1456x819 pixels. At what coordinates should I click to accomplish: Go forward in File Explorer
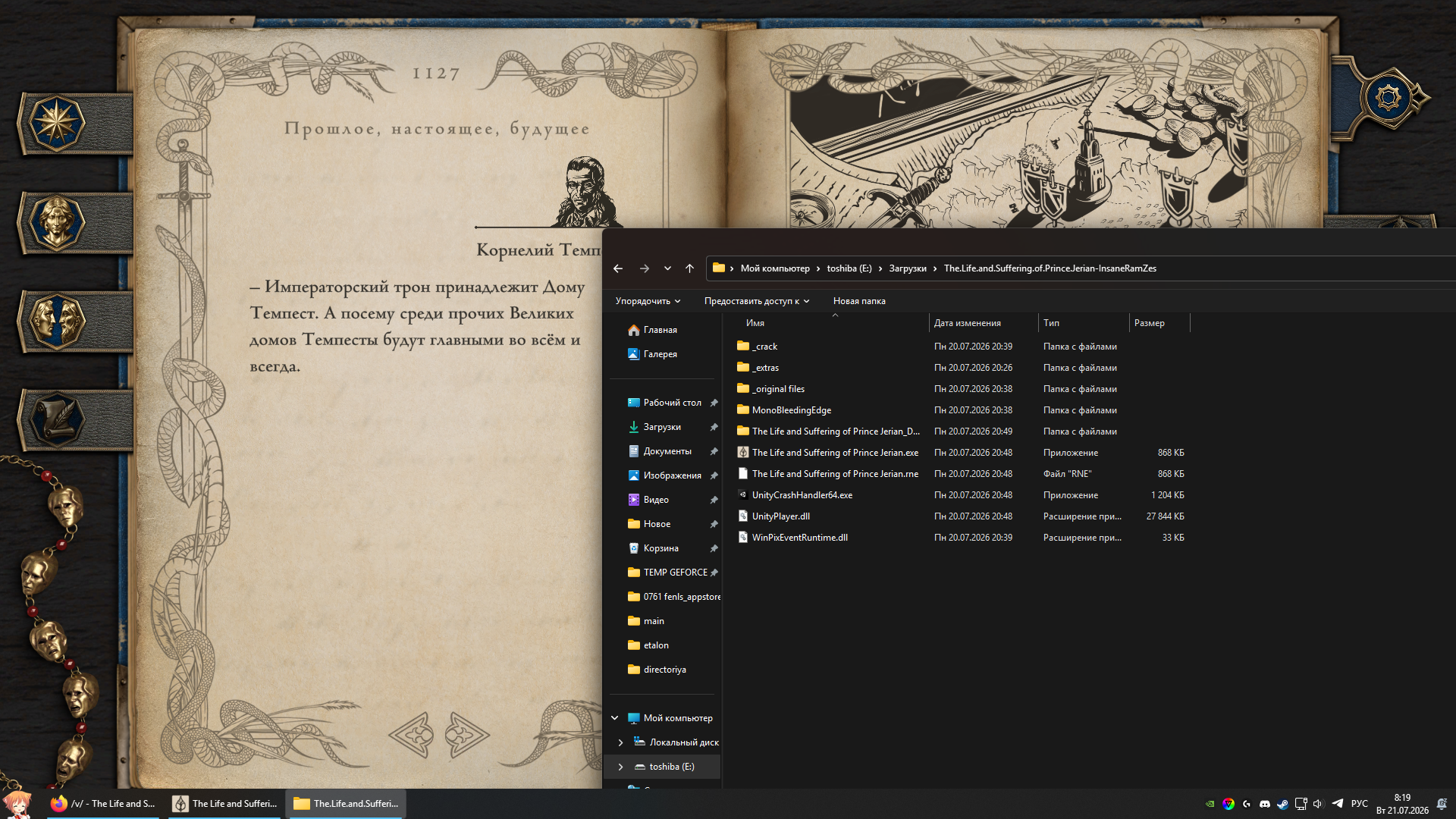(645, 268)
